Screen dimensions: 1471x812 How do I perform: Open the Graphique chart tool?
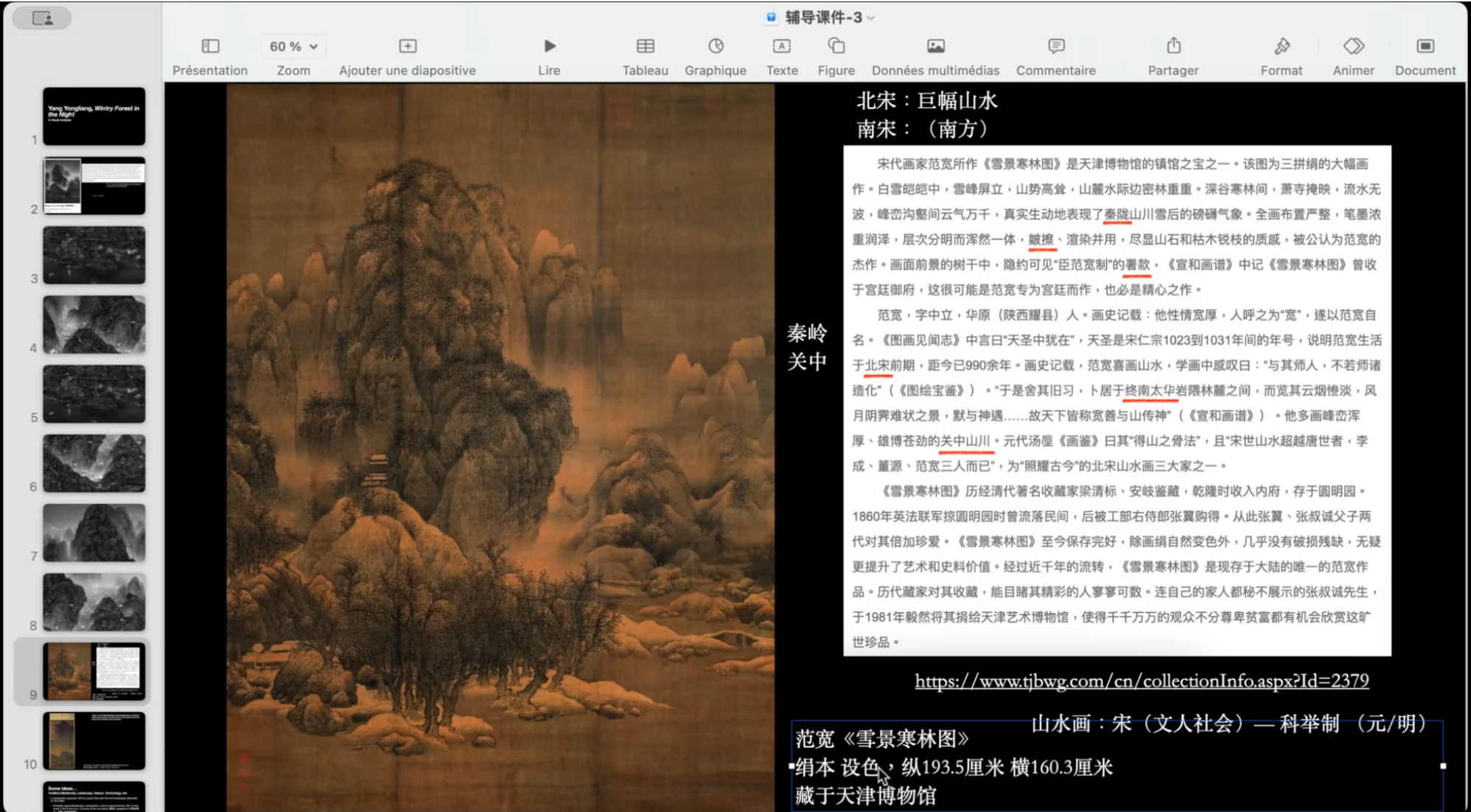(716, 46)
